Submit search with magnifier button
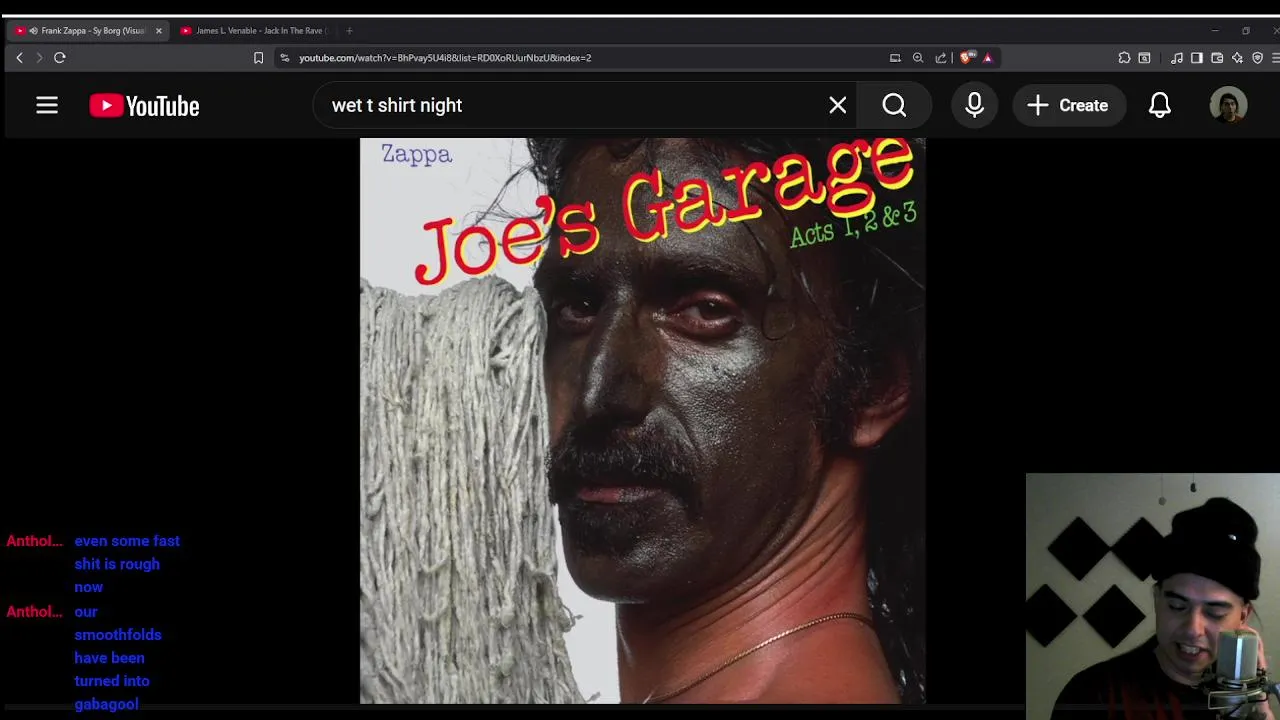This screenshot has width=1280, height=720. tap(894, 105)
